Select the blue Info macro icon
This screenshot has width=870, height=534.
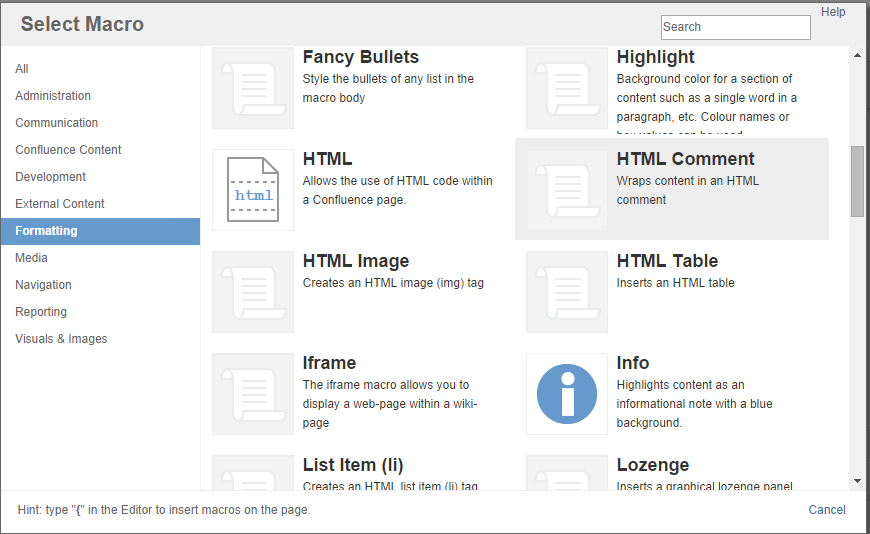[567, 394]
